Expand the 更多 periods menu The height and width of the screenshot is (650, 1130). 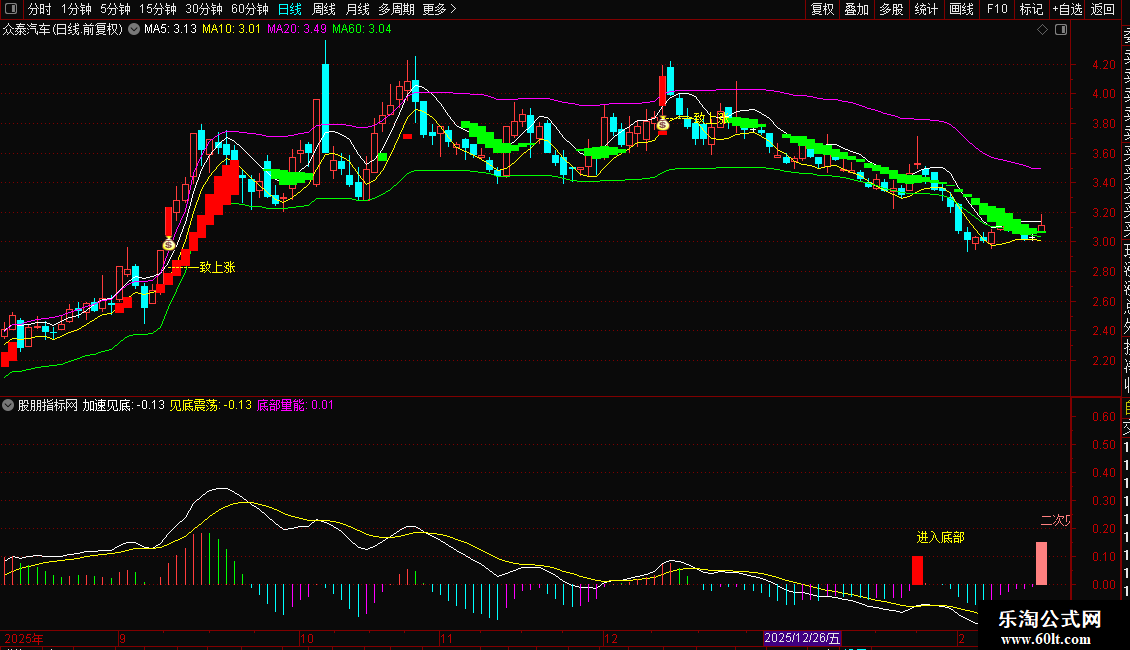[x=440, y=9]
